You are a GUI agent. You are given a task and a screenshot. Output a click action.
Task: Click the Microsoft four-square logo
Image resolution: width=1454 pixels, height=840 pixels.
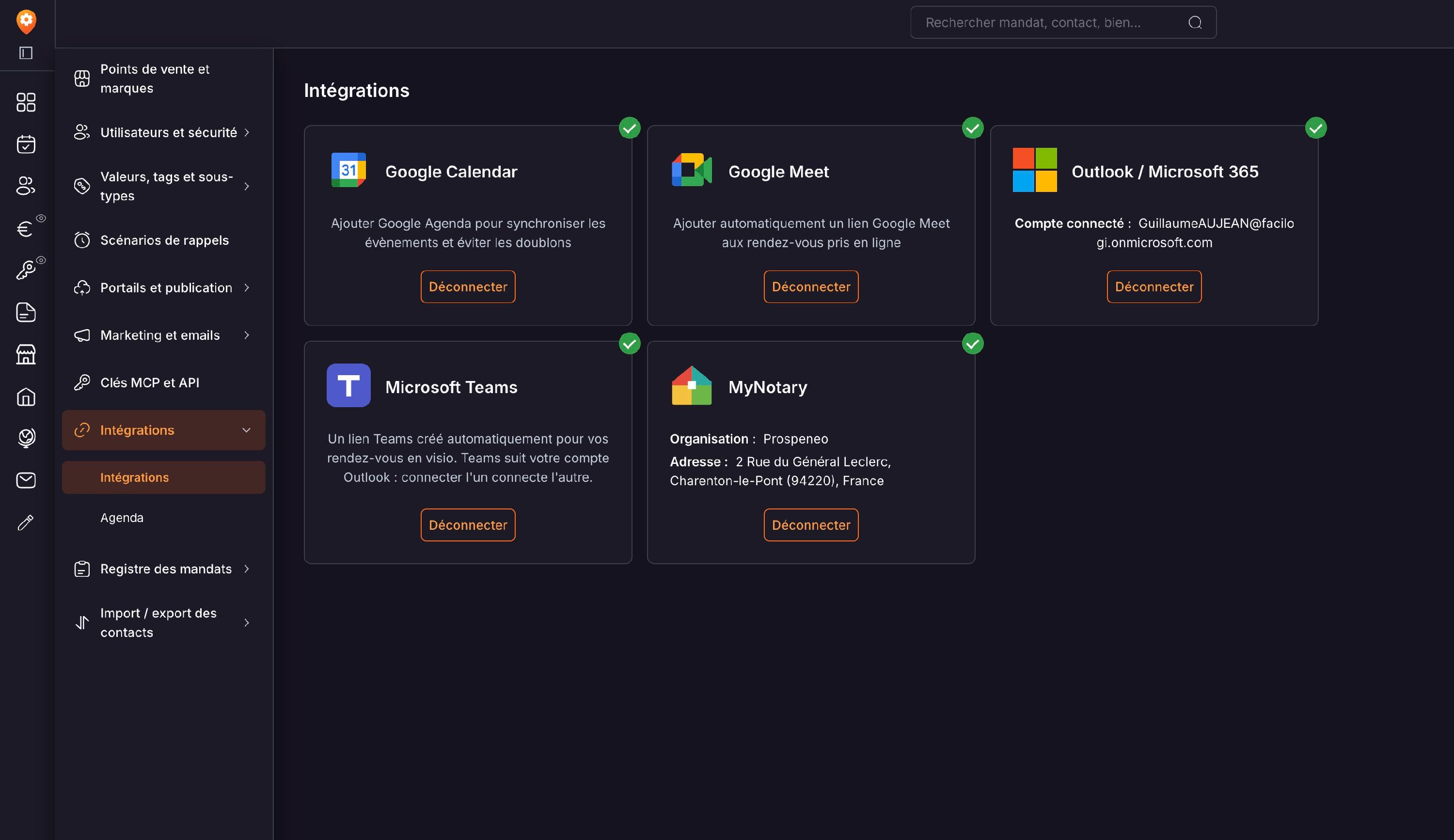[1035, 170]
